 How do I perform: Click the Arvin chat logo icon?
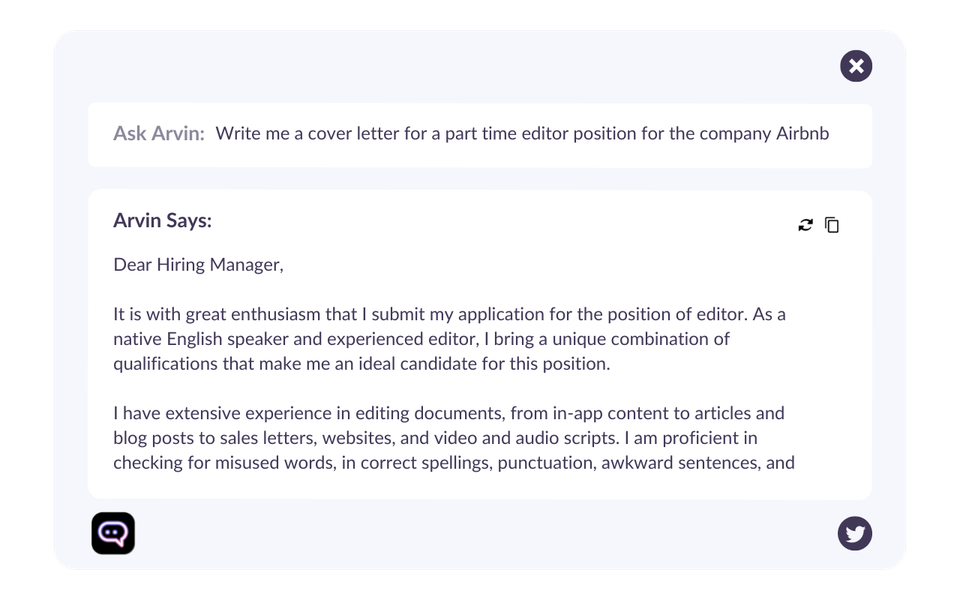click(113, 533)
